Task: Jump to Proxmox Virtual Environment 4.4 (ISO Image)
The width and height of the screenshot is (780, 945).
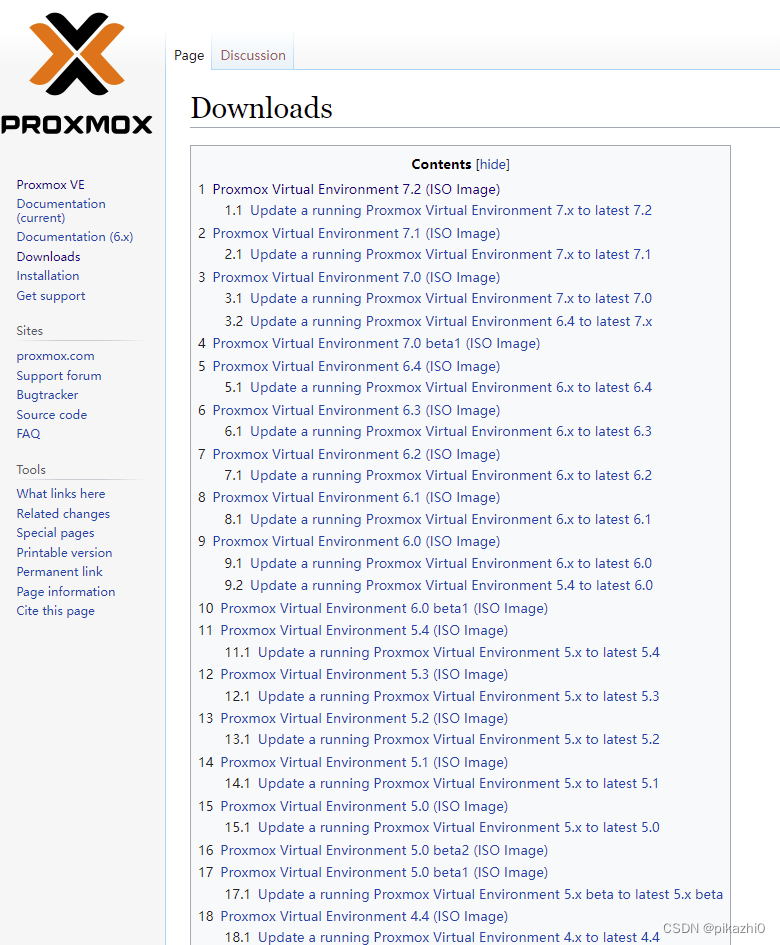Action: point(364,917)
